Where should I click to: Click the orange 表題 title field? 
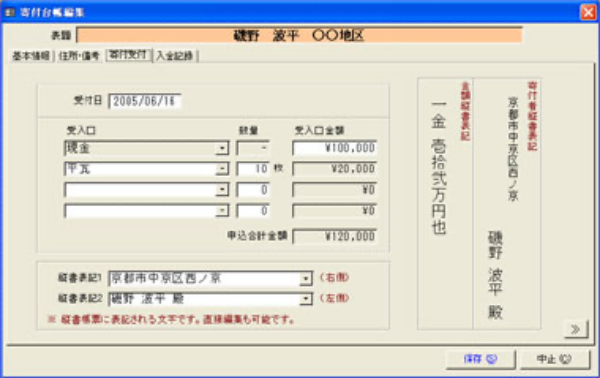point(299,35)
